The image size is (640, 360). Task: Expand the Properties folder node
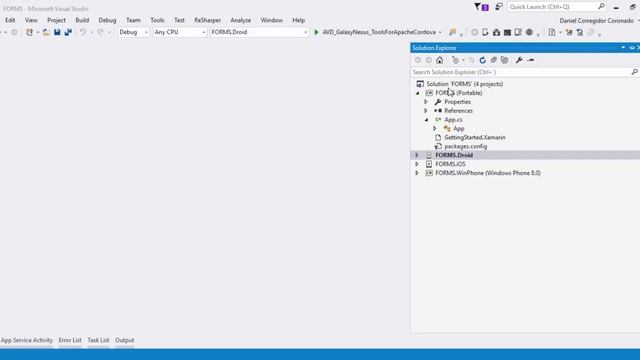426,102
